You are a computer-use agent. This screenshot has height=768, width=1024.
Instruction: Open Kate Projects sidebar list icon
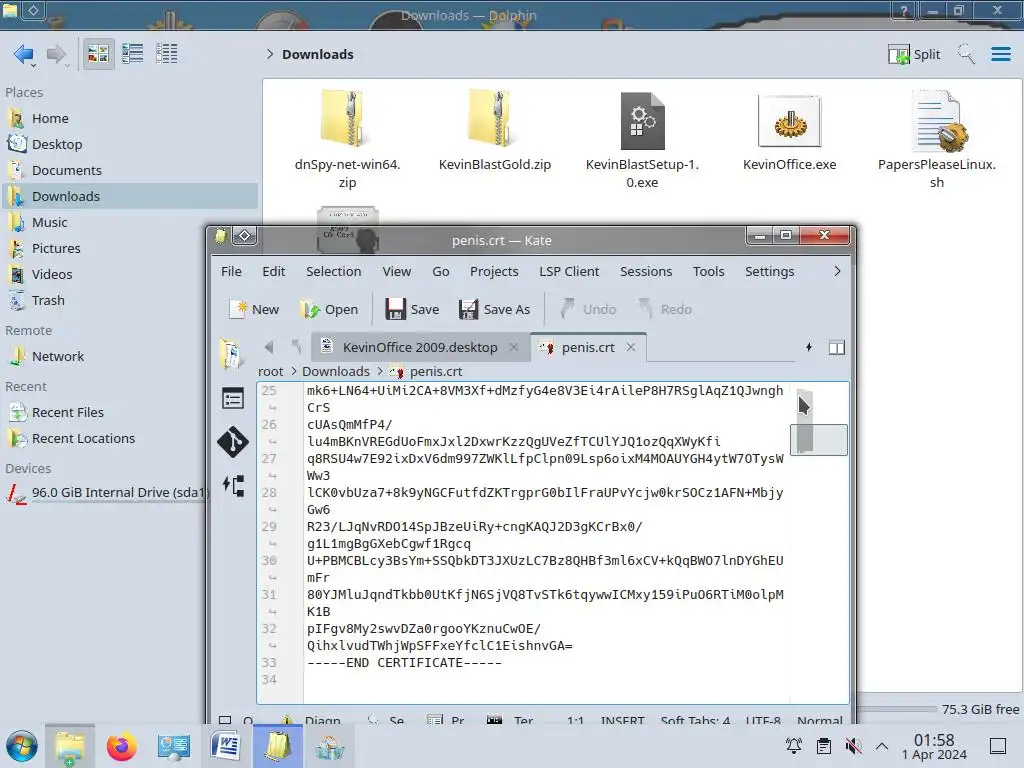[232, 398]
